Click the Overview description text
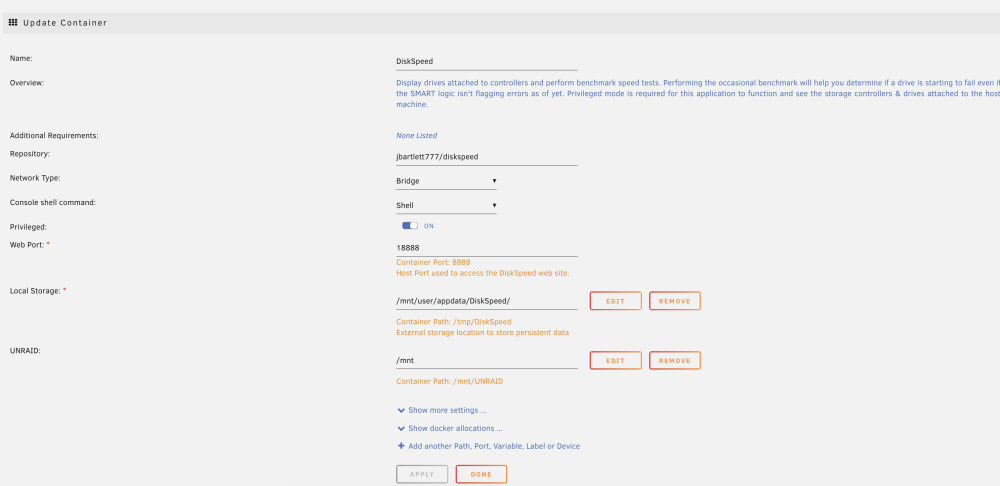1000x486 pixels. click(x=698, y=93)
